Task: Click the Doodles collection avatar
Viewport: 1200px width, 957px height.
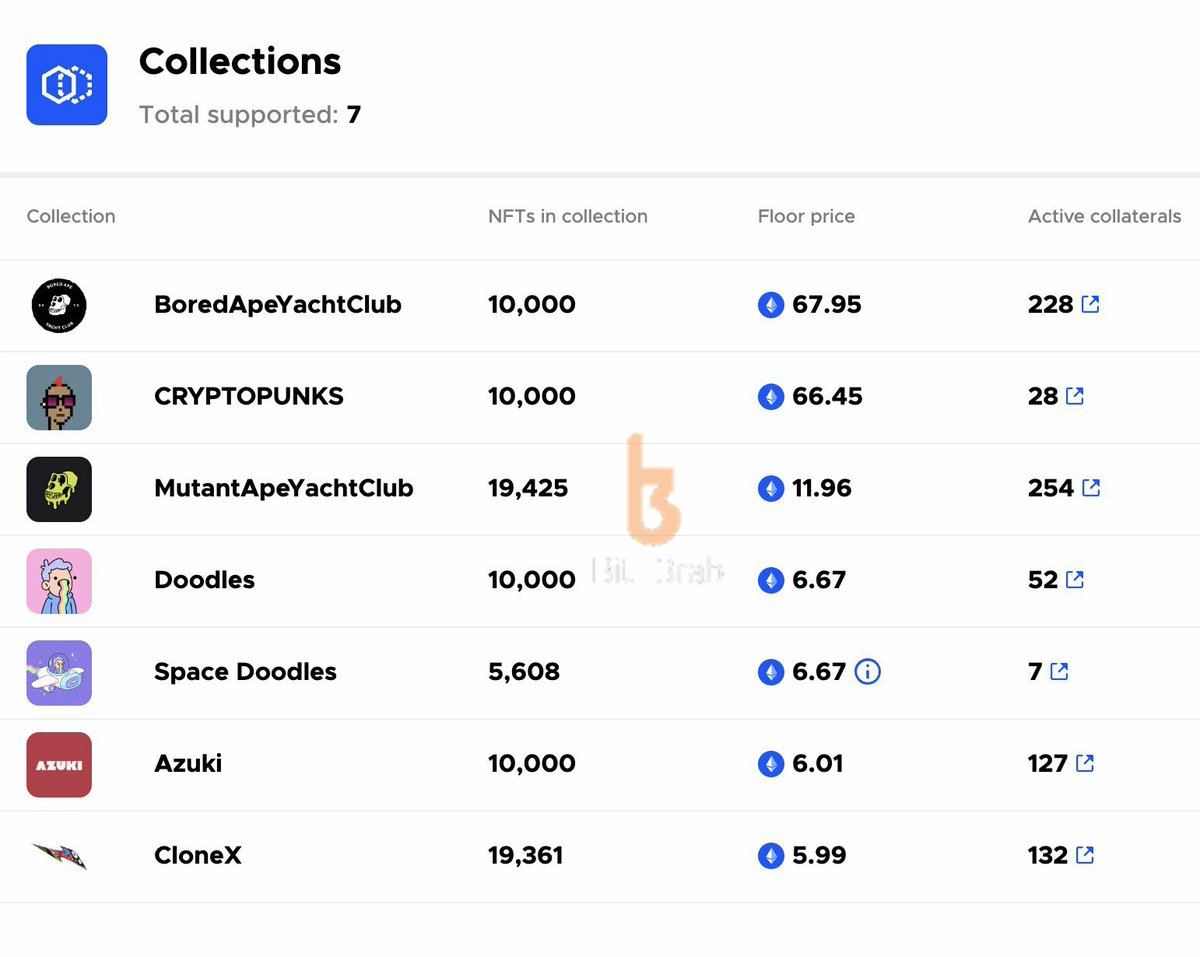Action: pyautogui.click(x=59, y=581)
